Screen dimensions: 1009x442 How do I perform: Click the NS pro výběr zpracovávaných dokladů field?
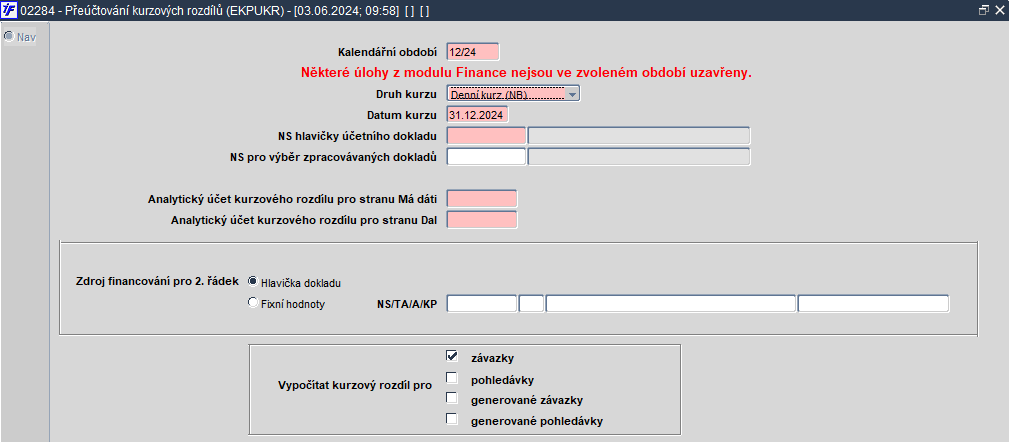click(x=486, y=157)
